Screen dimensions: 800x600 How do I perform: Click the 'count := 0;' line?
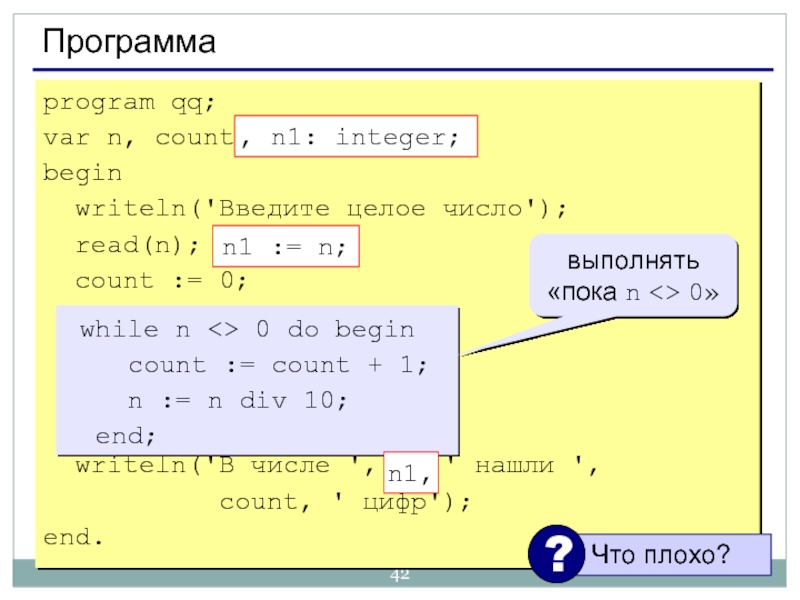pyautogui.click(x=160, y=281)
